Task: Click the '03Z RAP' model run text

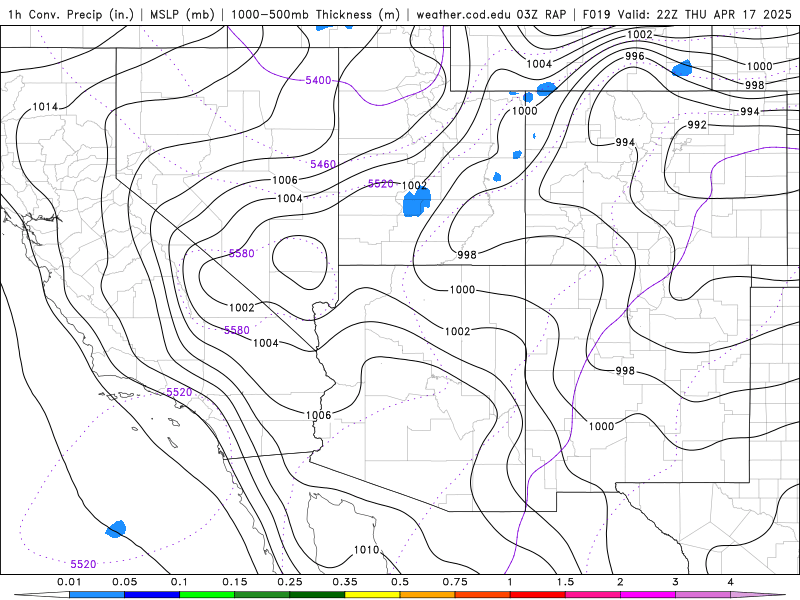Action: pyautogui.click(x=541, y=14)
